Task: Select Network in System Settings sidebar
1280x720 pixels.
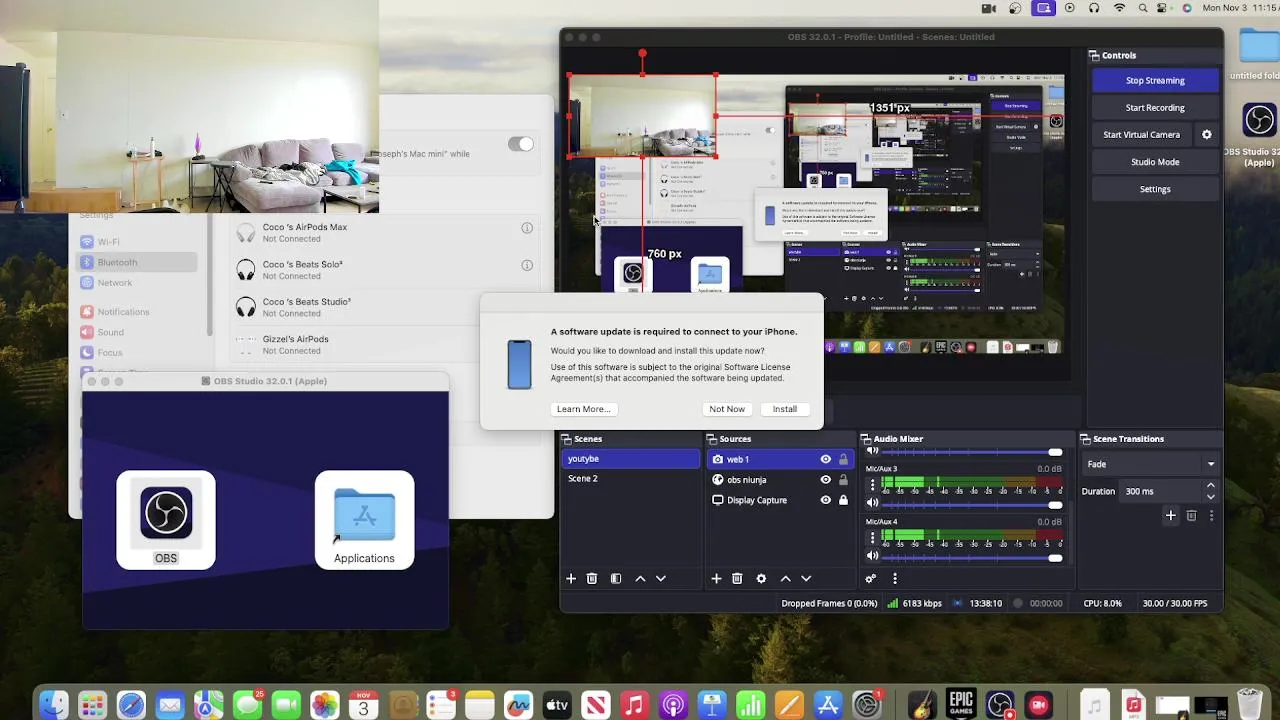Action: tap(138, 283)
